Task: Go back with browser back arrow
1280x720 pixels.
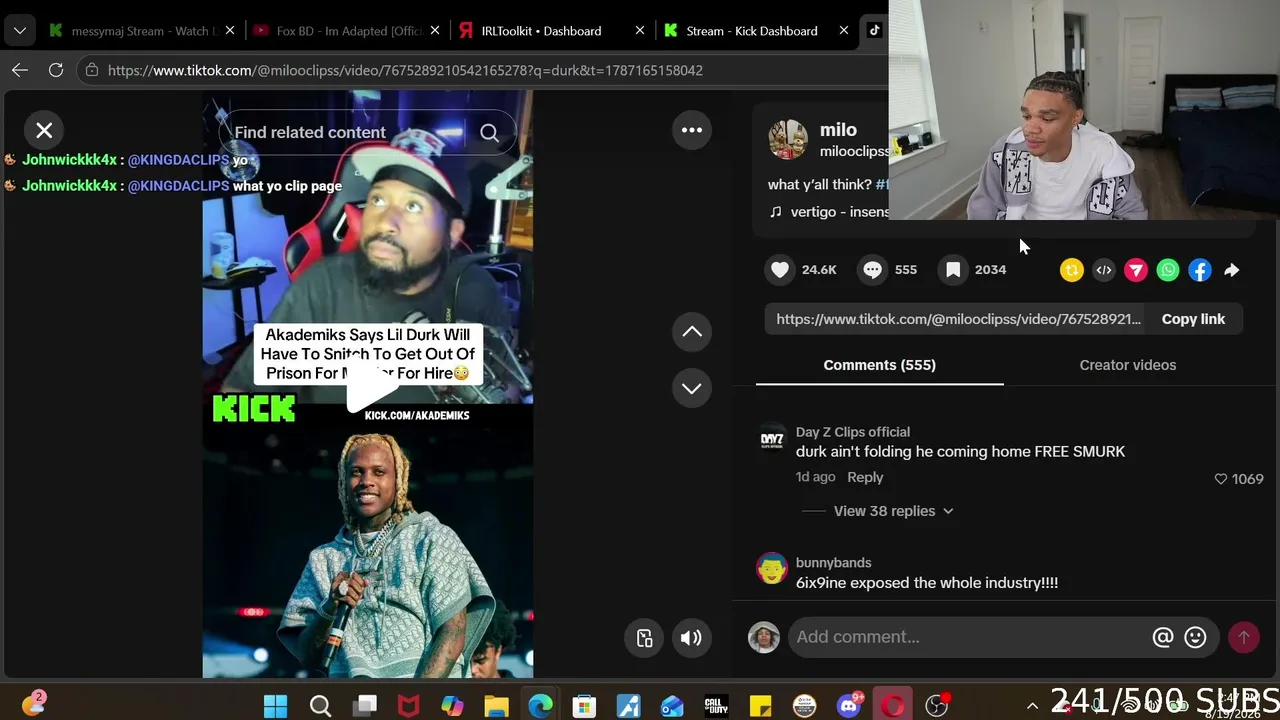Action: 20,70
